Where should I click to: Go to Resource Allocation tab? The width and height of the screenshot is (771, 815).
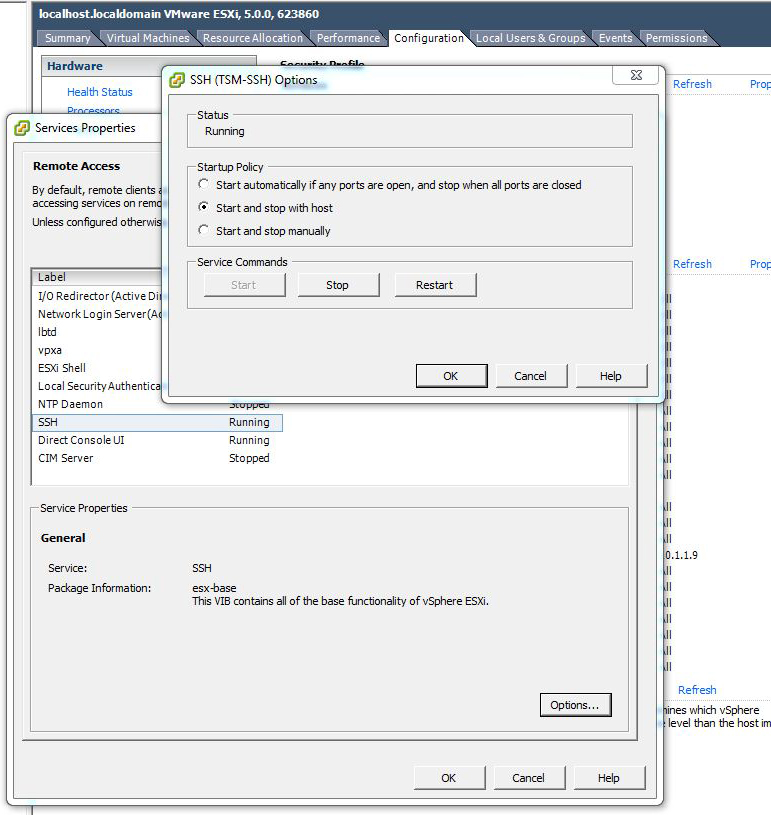coord(253,38)
